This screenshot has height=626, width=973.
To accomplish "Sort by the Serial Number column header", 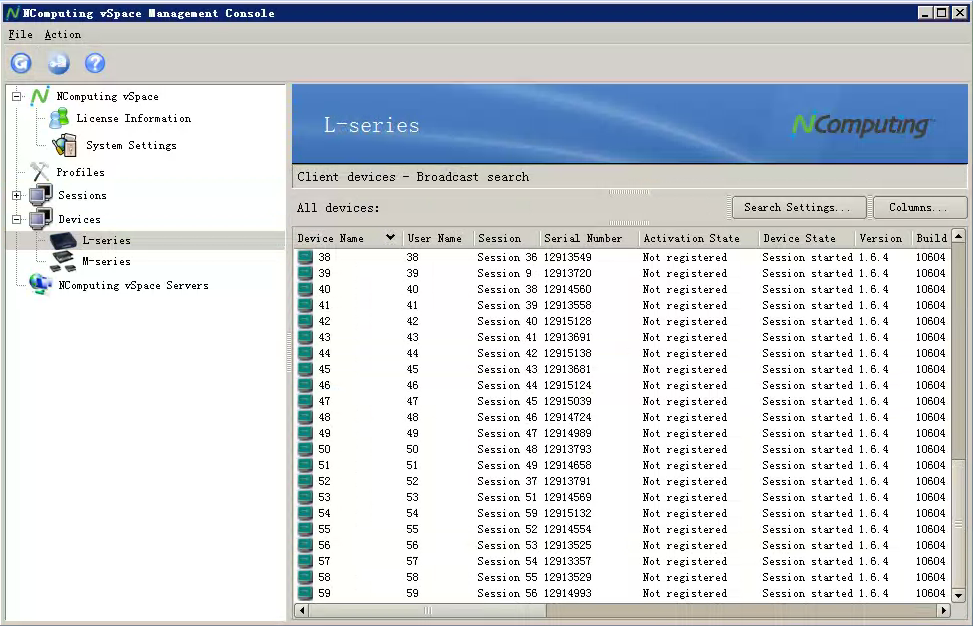I will 583,238.
